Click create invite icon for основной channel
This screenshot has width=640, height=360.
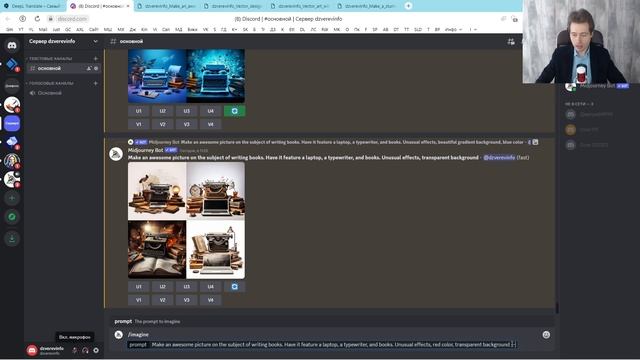pyautogui.click(x=89, y=68)
